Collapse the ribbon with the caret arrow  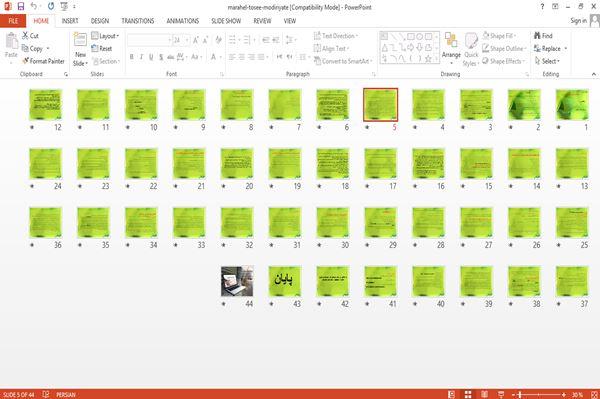click(593, 74)
